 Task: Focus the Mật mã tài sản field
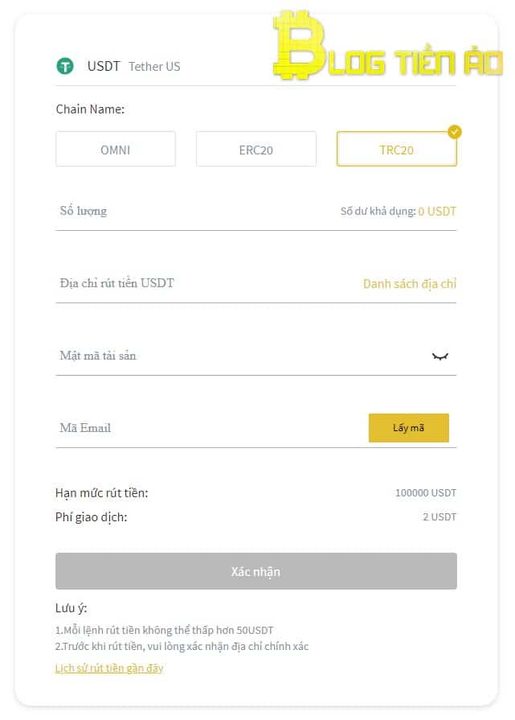(239, 356)
